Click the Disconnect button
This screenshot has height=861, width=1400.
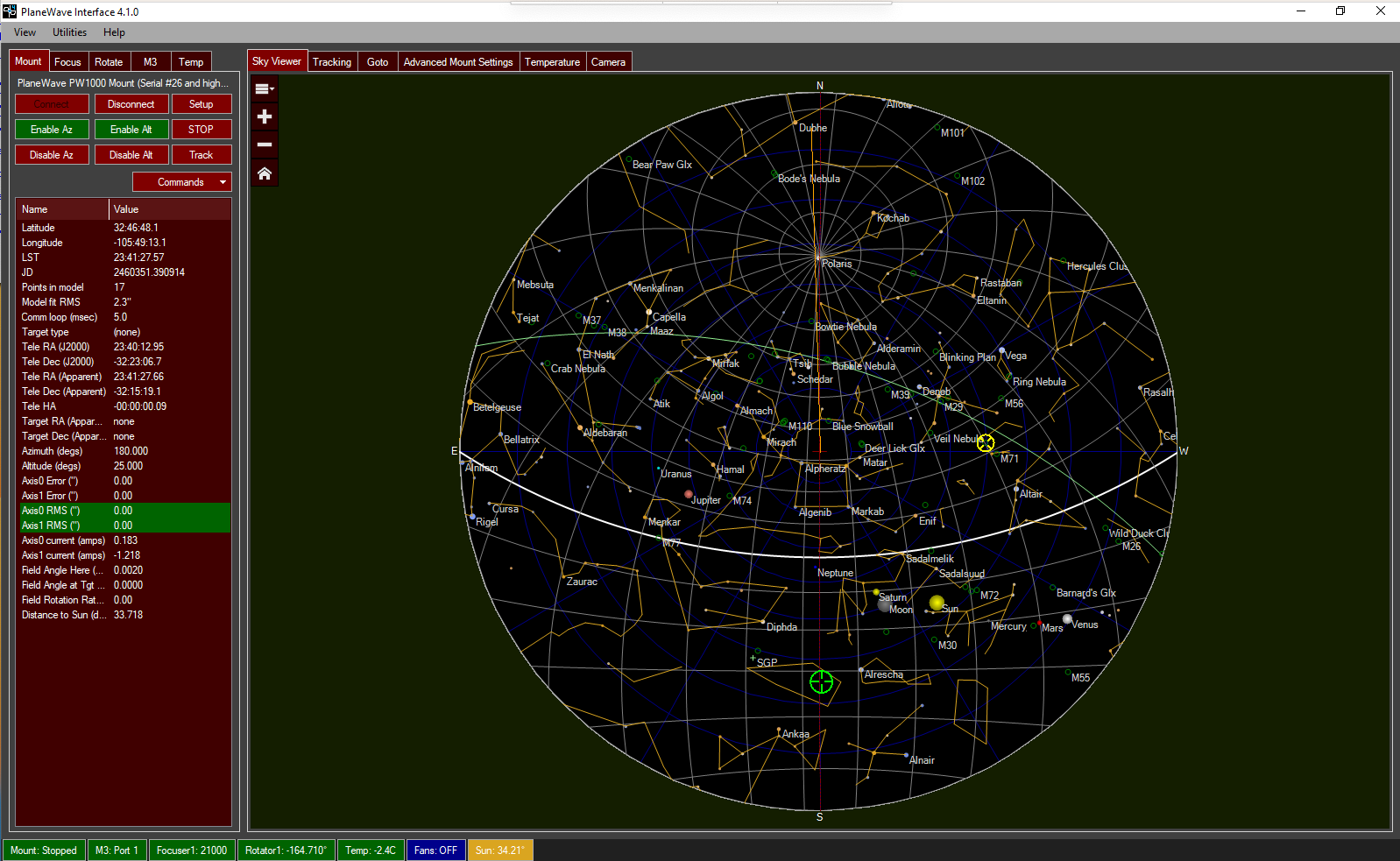131,104
